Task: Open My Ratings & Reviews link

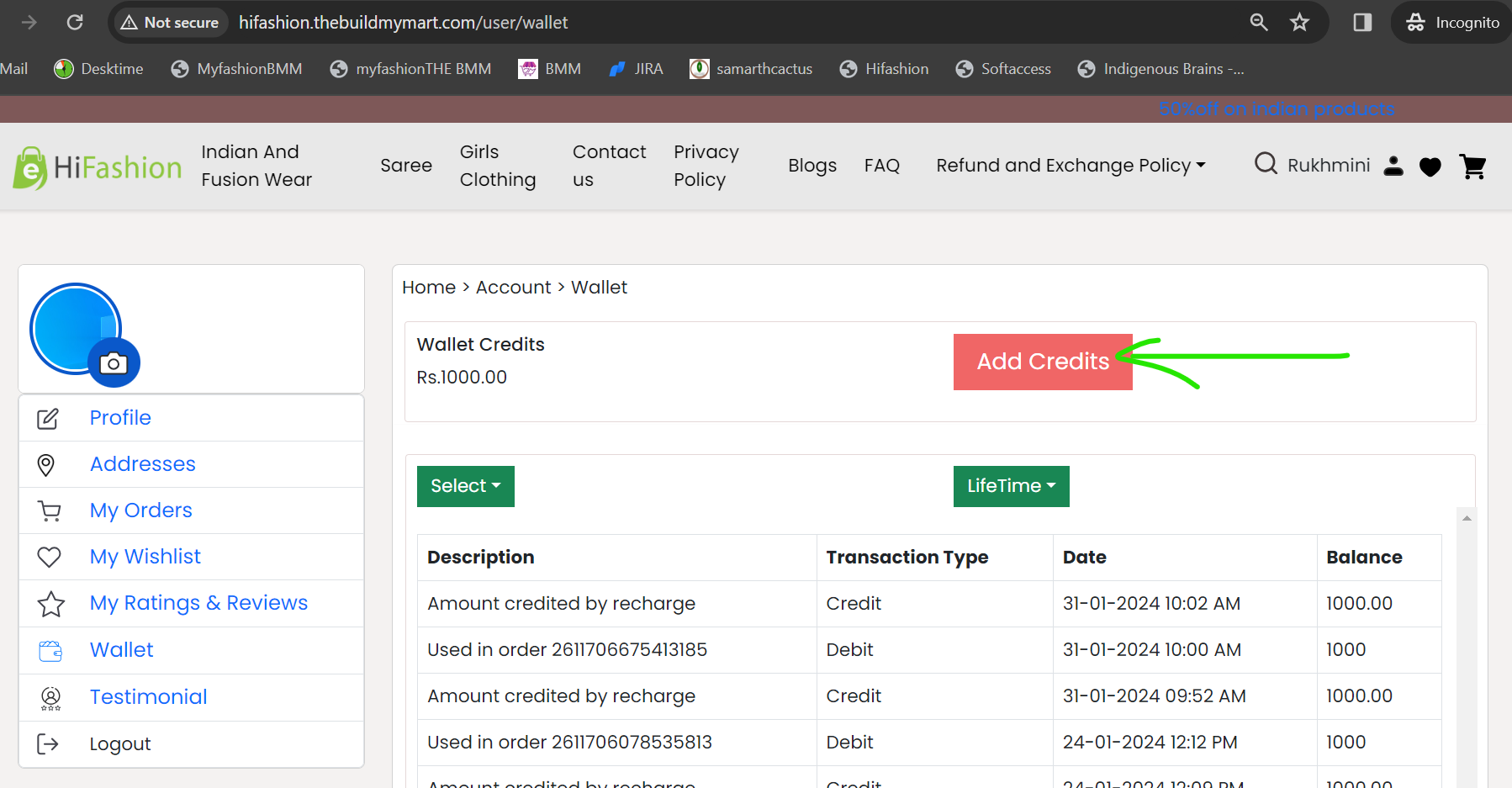Action: [199, 603]
